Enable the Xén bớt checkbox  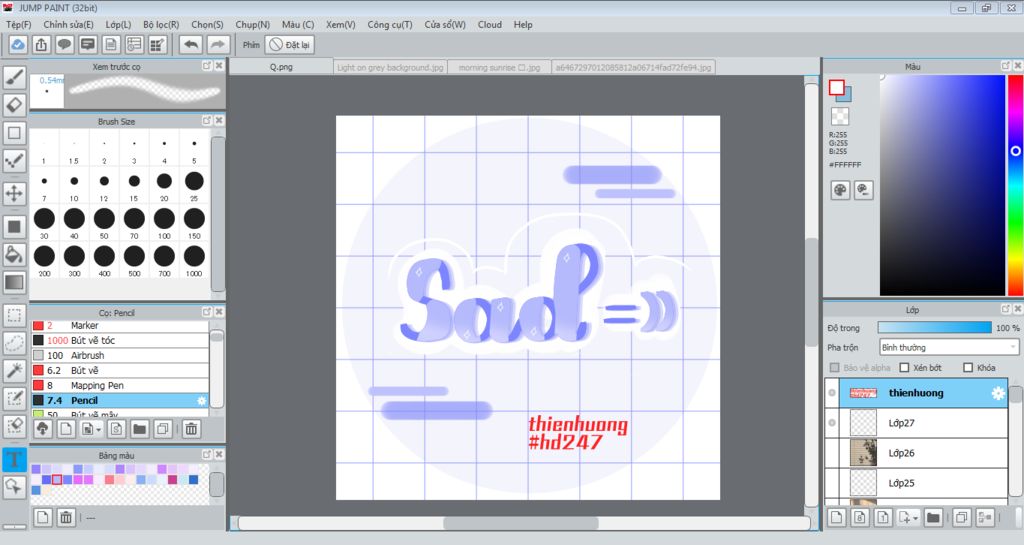click(904, 367)
